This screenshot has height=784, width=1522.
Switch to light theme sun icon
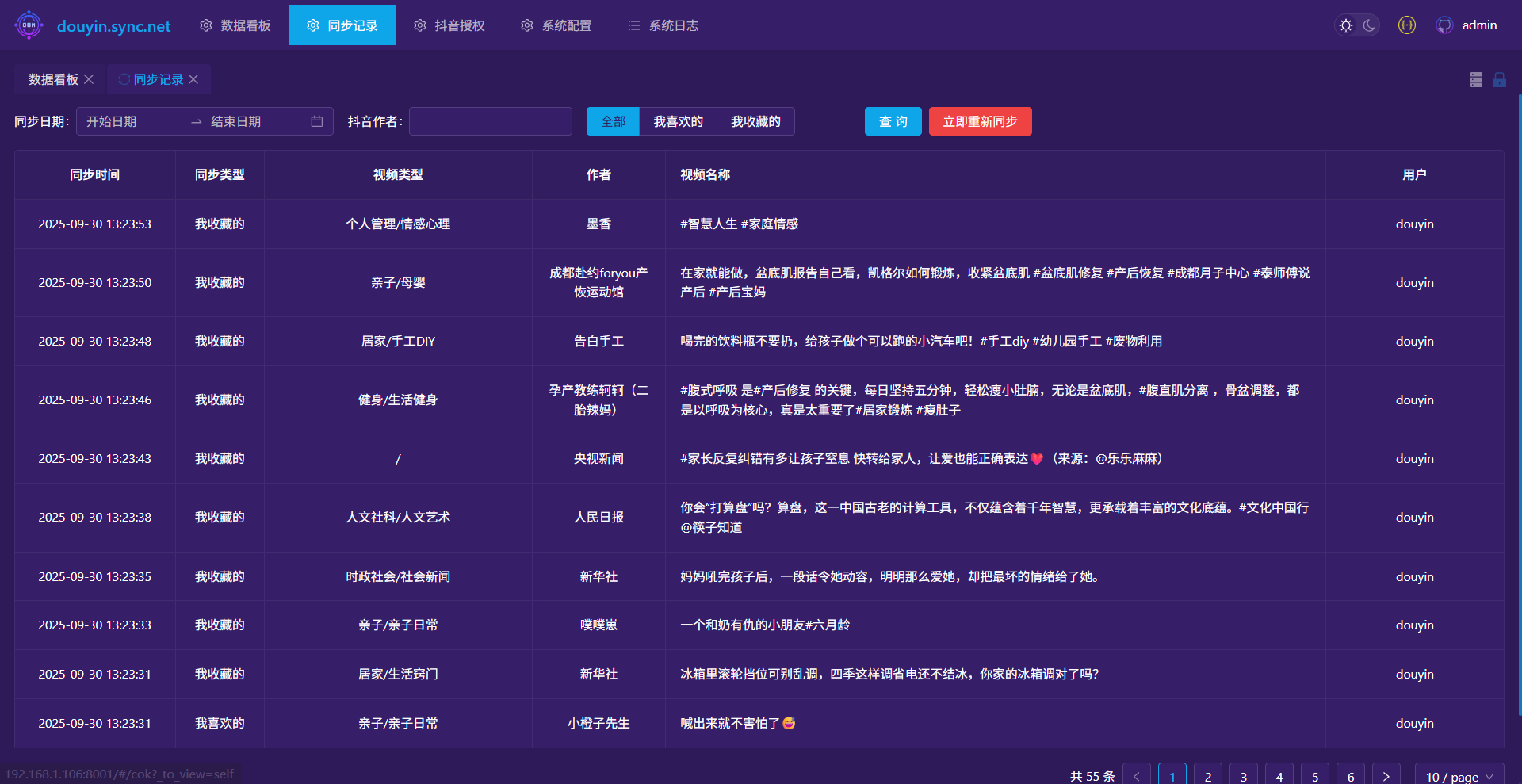1346,25
